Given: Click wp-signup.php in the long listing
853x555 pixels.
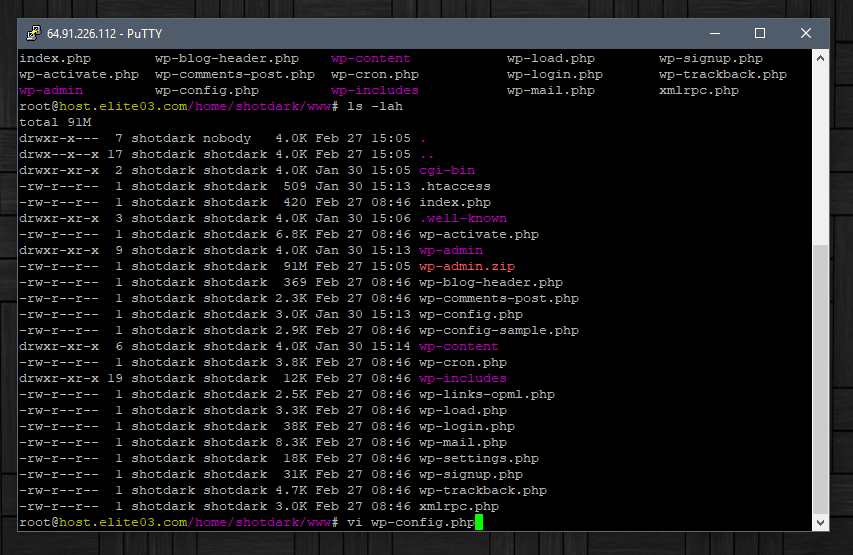Looking at the screenshot, I should (471, 474).
